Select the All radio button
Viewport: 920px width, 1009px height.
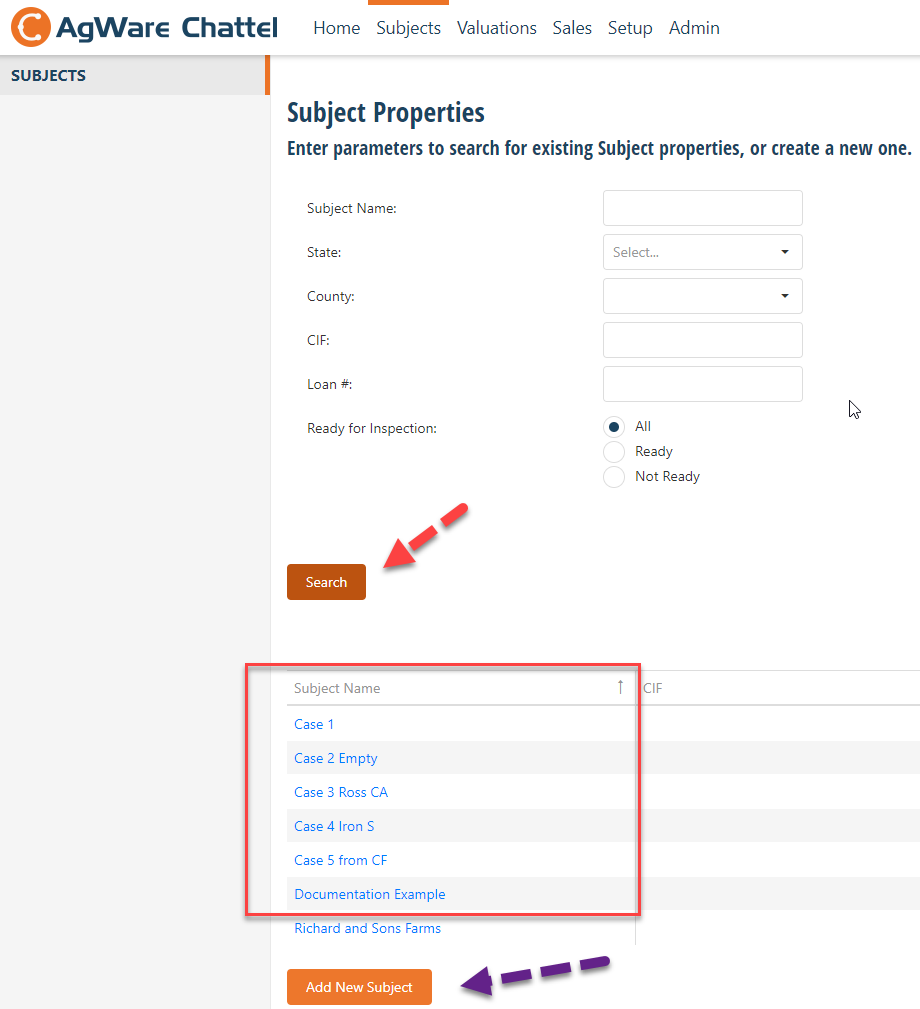614,427
